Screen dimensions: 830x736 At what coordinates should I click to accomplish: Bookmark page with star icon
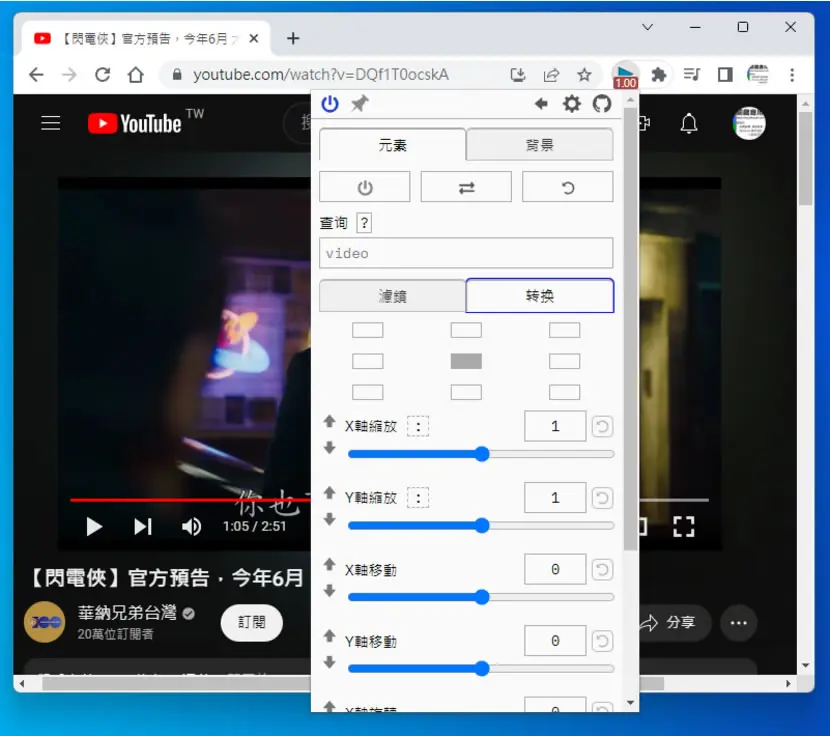584,75
